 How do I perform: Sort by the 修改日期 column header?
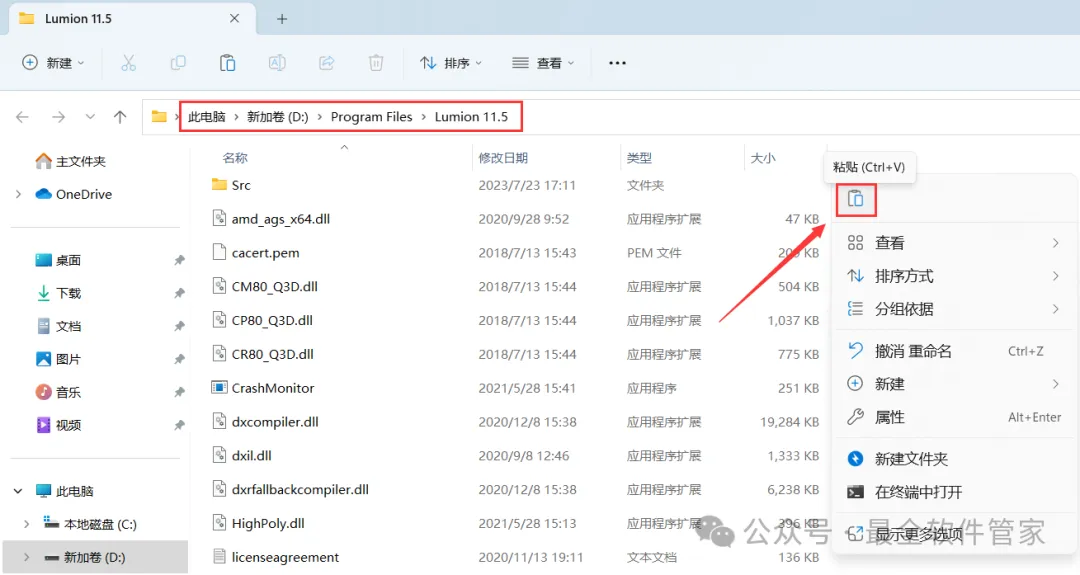pyautogui.click(x=503, y=158)
